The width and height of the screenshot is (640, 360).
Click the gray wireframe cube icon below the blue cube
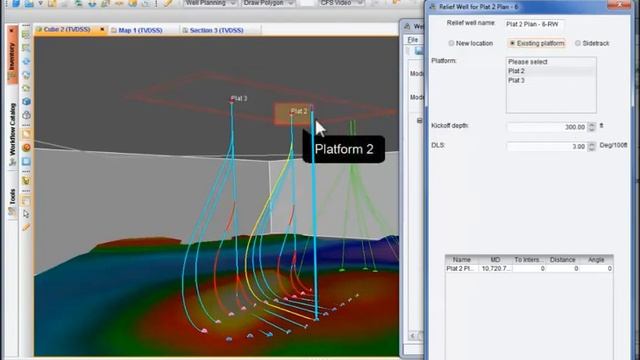coord(26,115)
